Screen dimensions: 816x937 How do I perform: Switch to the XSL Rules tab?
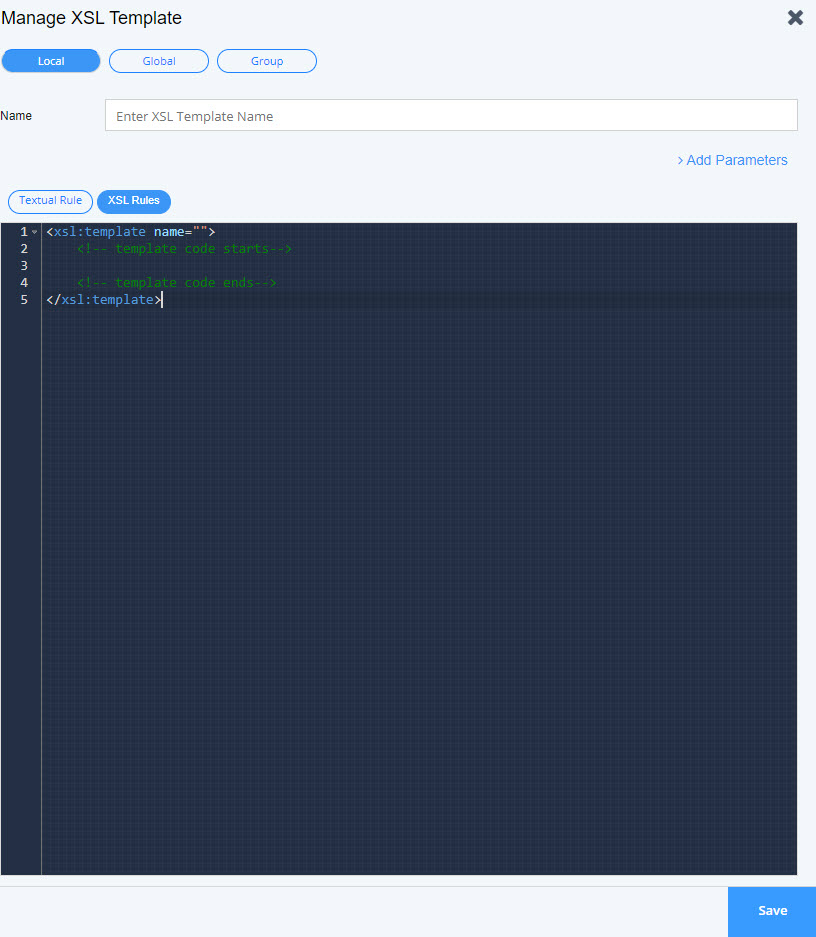[134, 201]
